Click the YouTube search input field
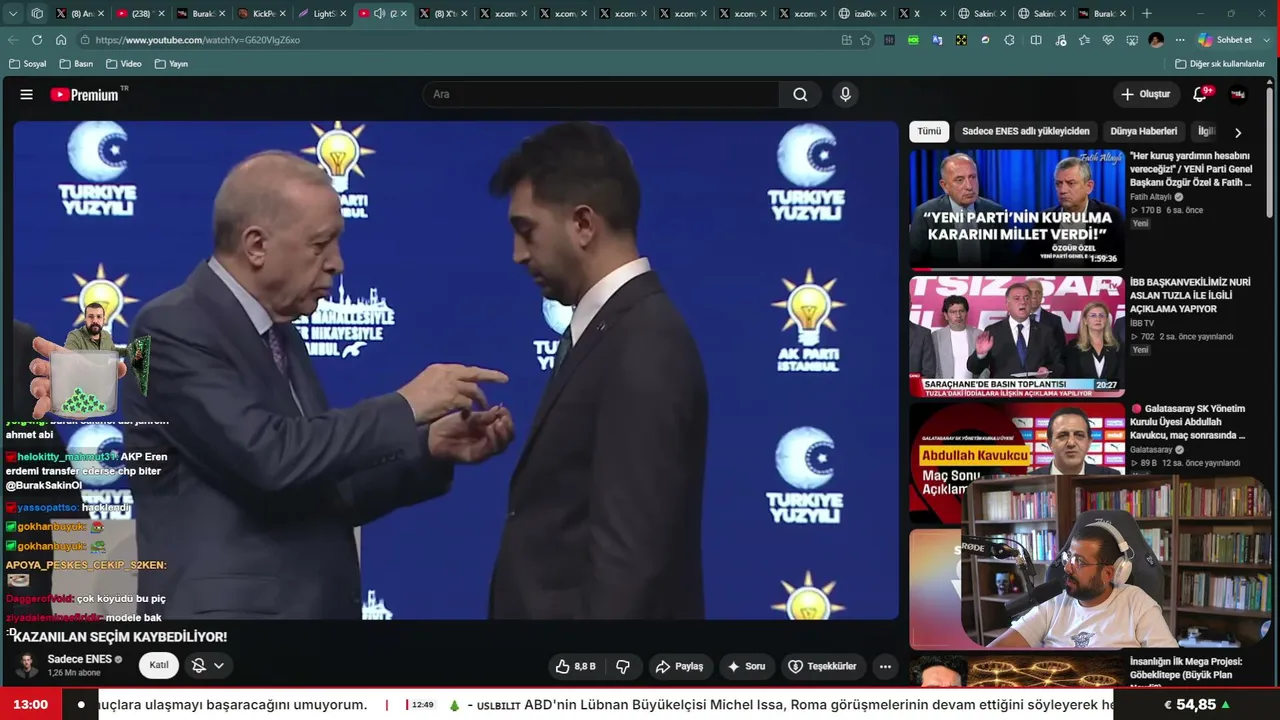The height and width of the screenshot is (720, 1280). (x=601, y=95)
